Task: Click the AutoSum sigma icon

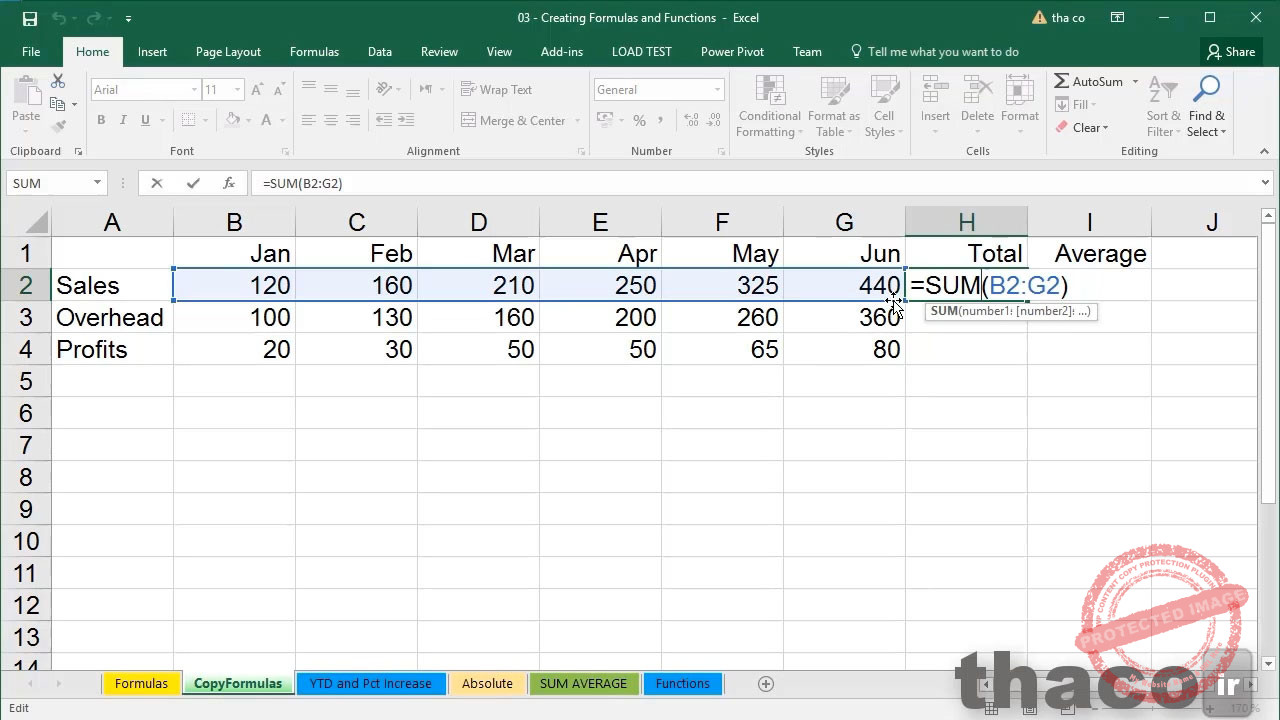Action: coord(1062,81)
